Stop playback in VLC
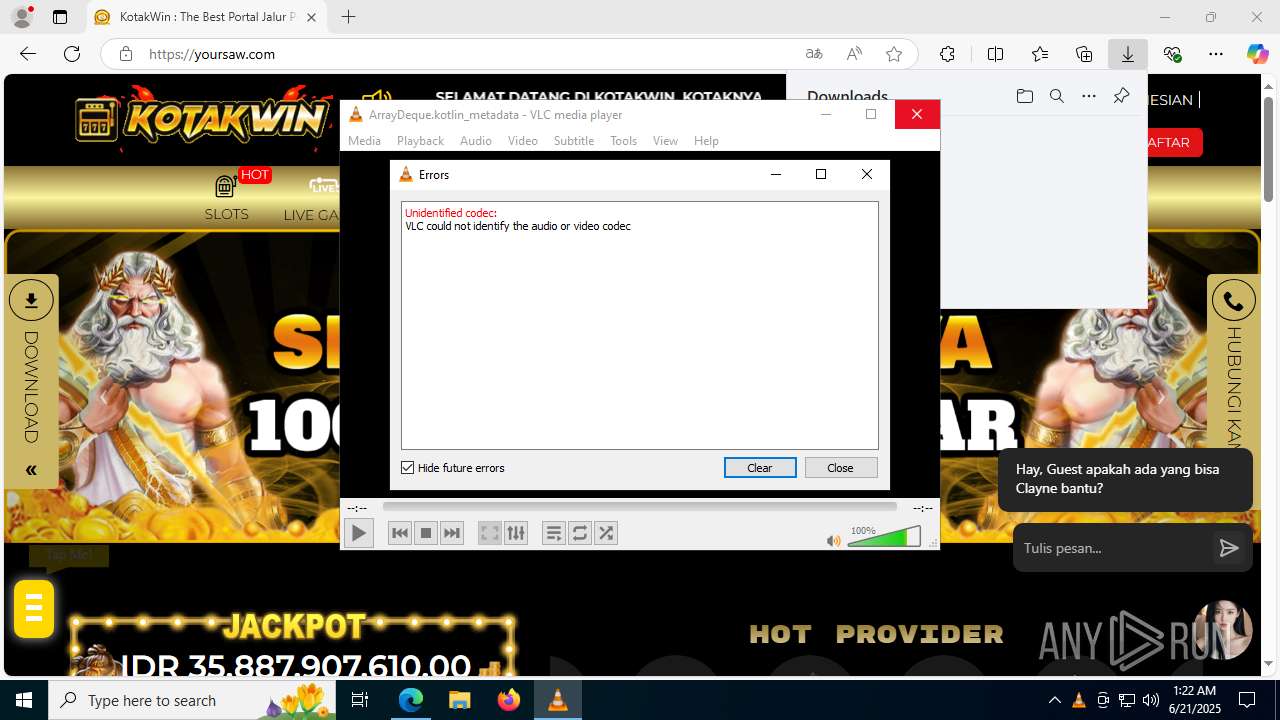The height and width of the screenshot is (720, 1280). (x=426, y=533)
